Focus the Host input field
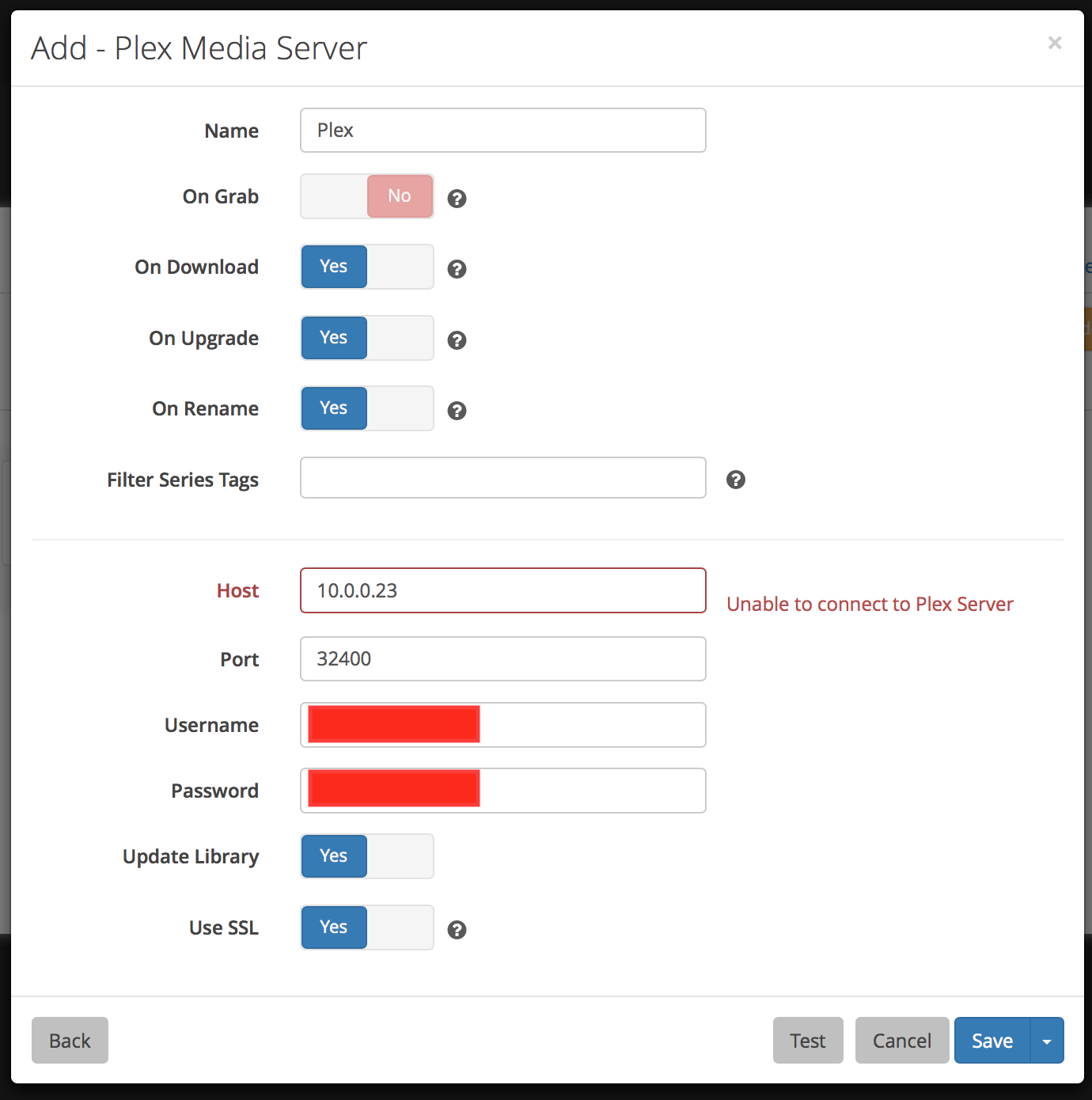This screenshot has width=1092, height=1100. coord(503,590)
